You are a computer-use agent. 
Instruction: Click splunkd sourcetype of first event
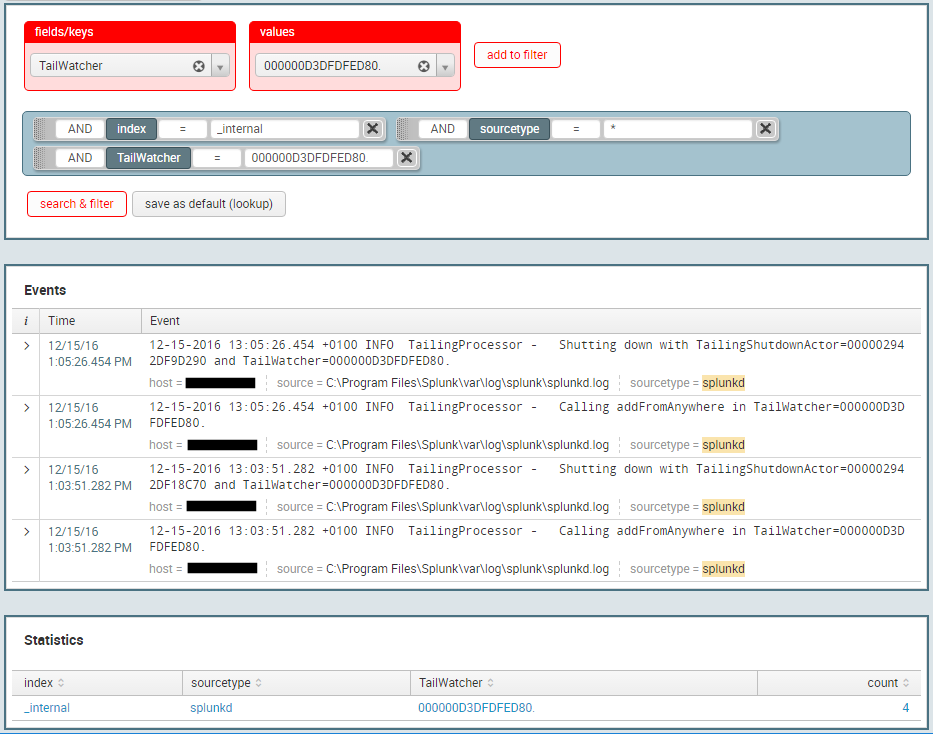[724, 383]
